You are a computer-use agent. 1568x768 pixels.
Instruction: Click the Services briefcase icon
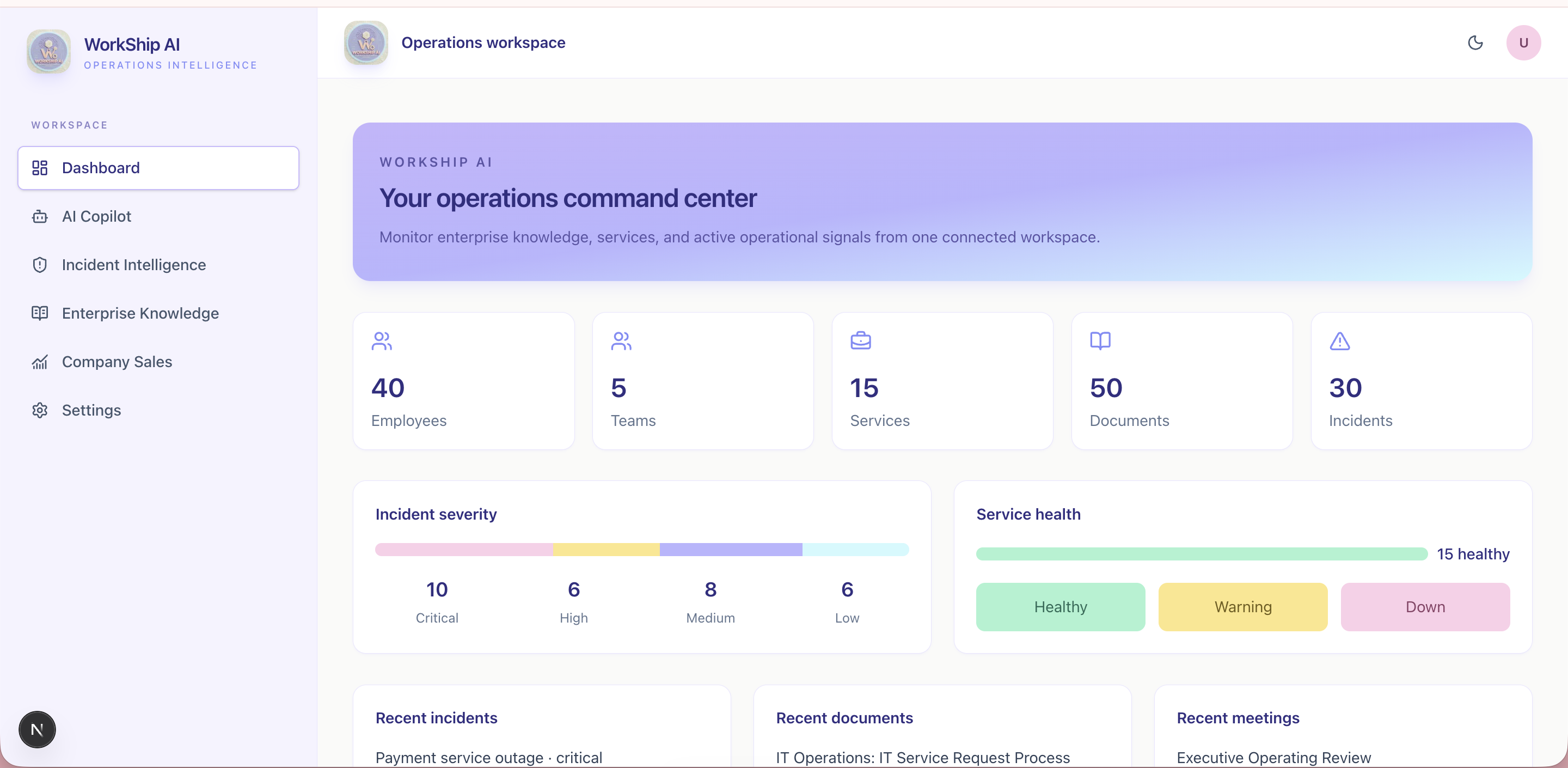tap(861, 341)
